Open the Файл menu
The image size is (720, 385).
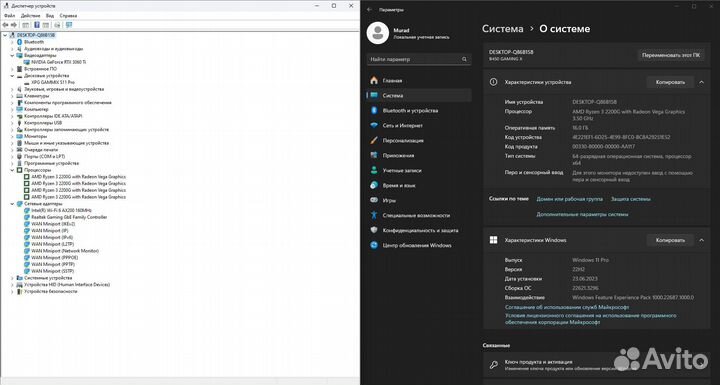pyautogui.click(x=9, y=16)
